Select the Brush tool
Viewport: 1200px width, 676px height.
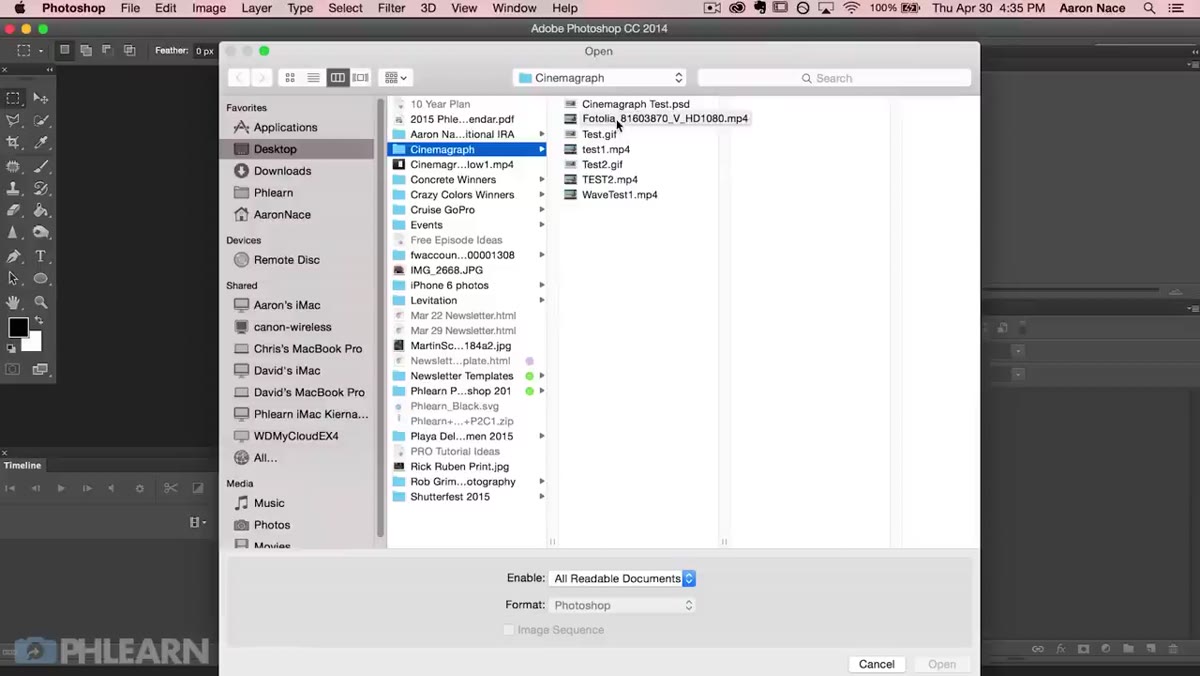coord(41,166)
